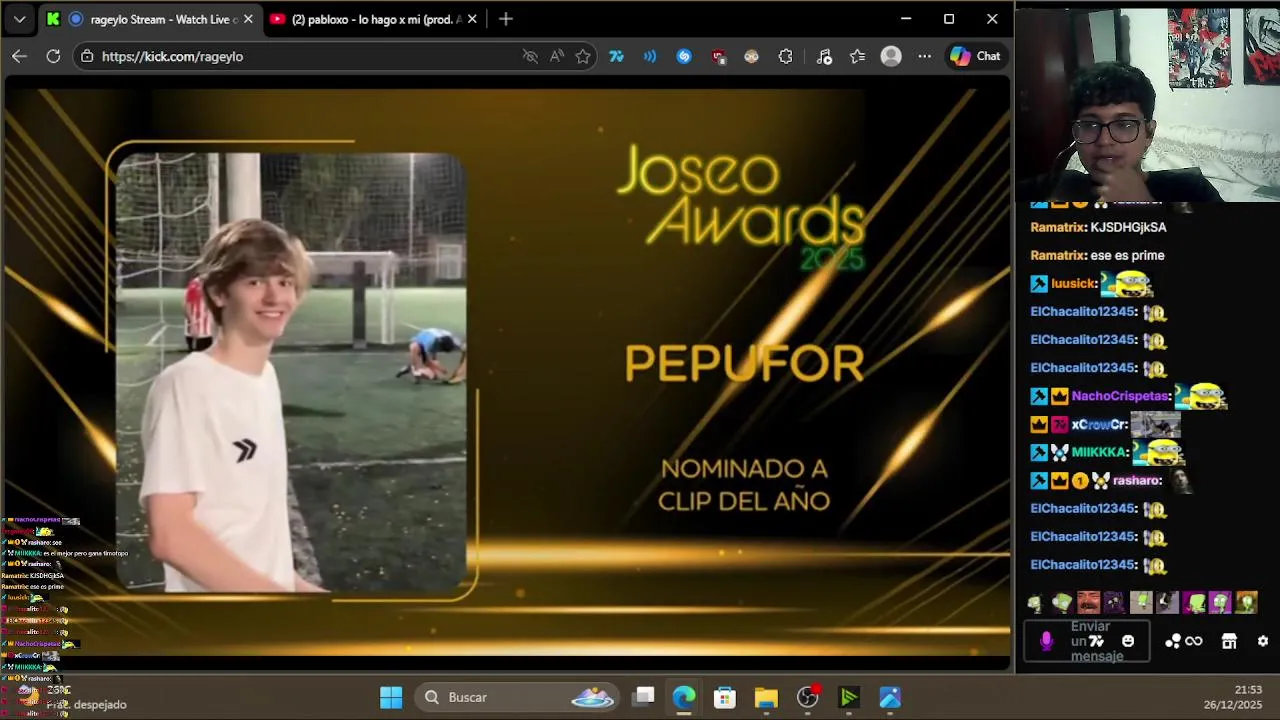
Task: Click username luusick in chat
Action: point(1073,284)
